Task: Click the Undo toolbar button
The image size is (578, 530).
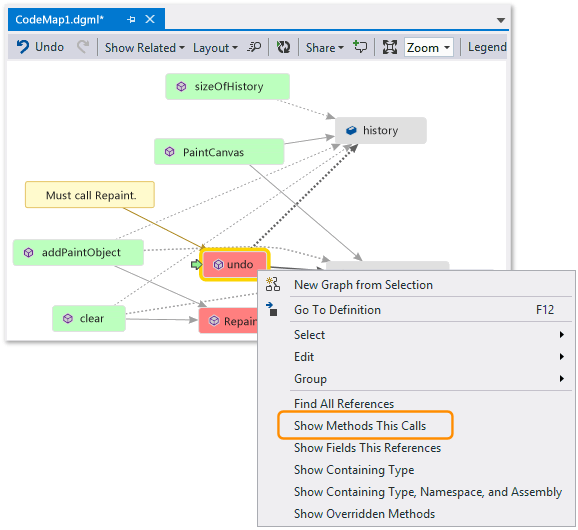Action: point(40,47)
